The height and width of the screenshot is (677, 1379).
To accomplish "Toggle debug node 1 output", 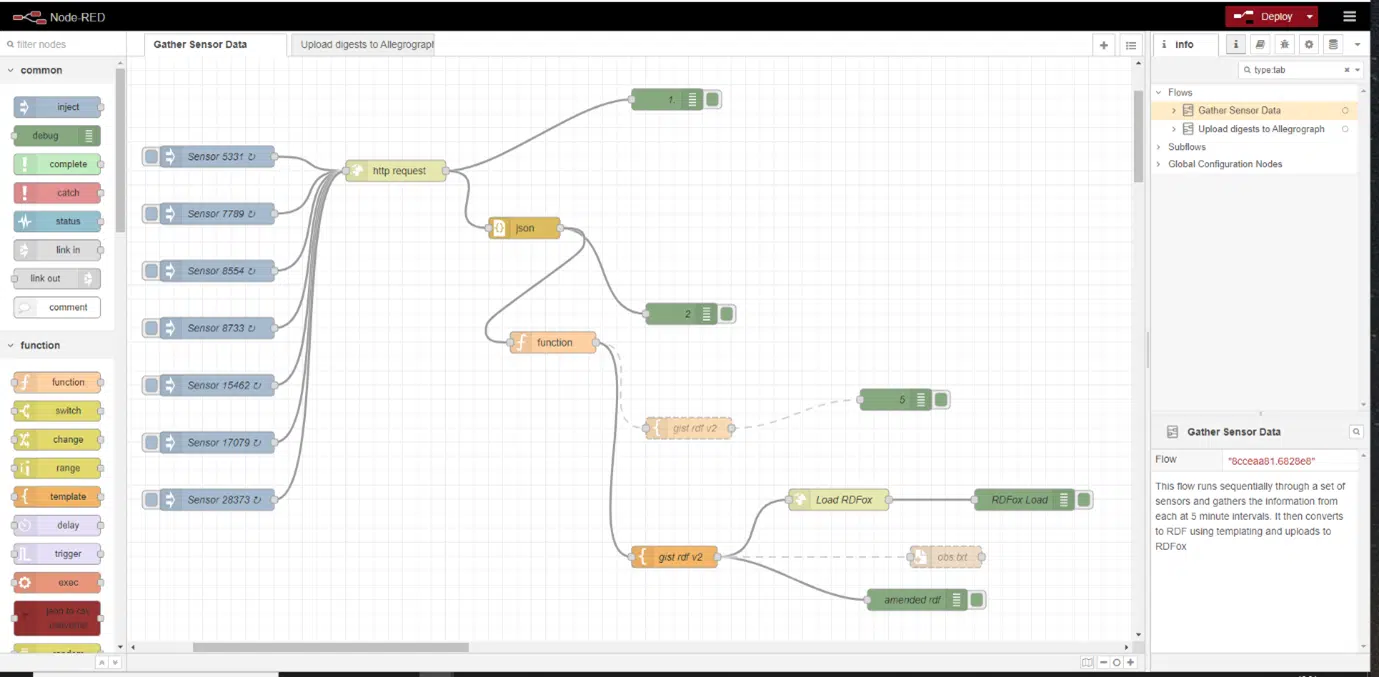I will pyautogui.click(x=712, y=99).
